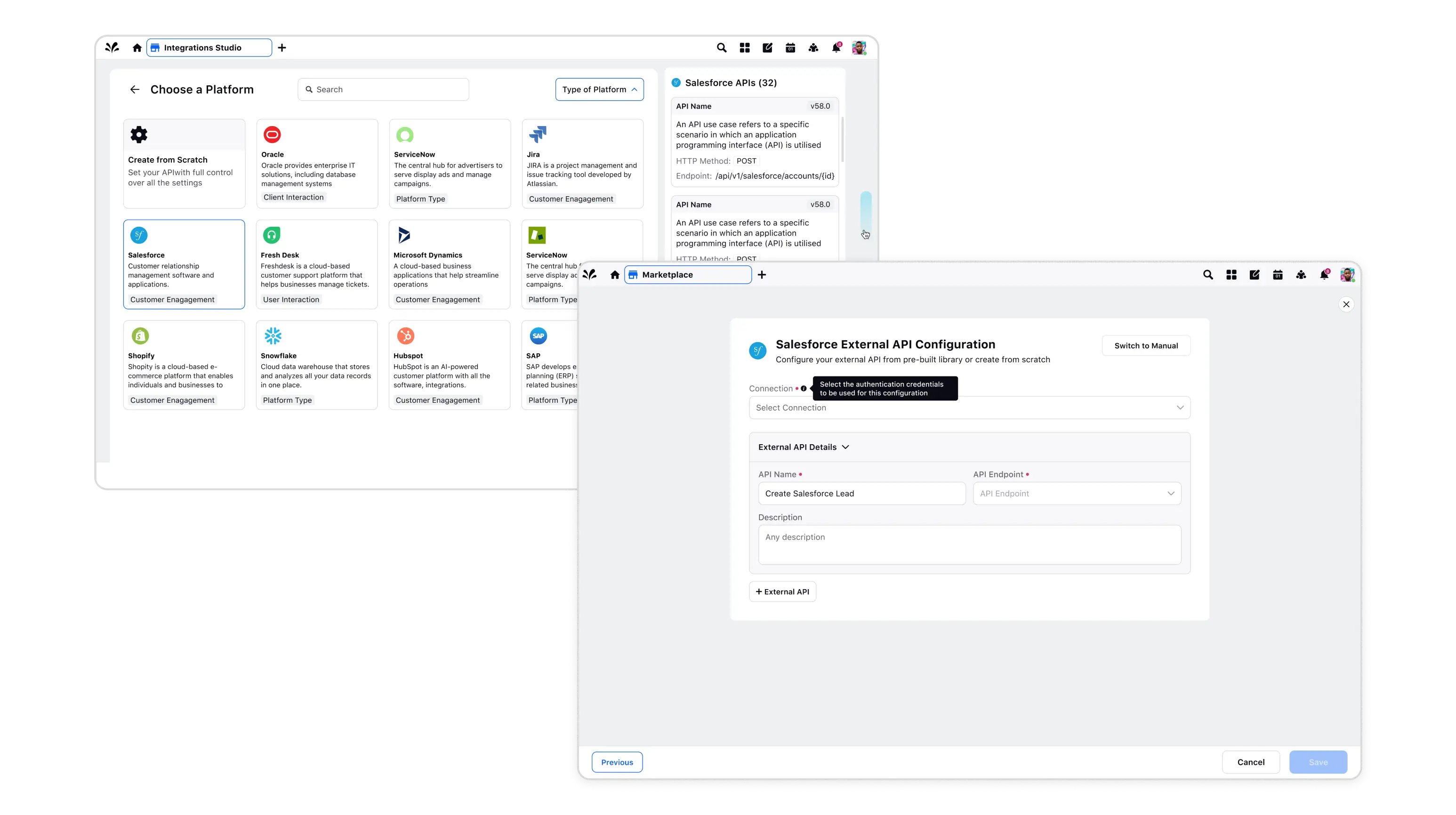1456x815 pixels.
Task: Collapse the External API Details section
Action: 845,447
